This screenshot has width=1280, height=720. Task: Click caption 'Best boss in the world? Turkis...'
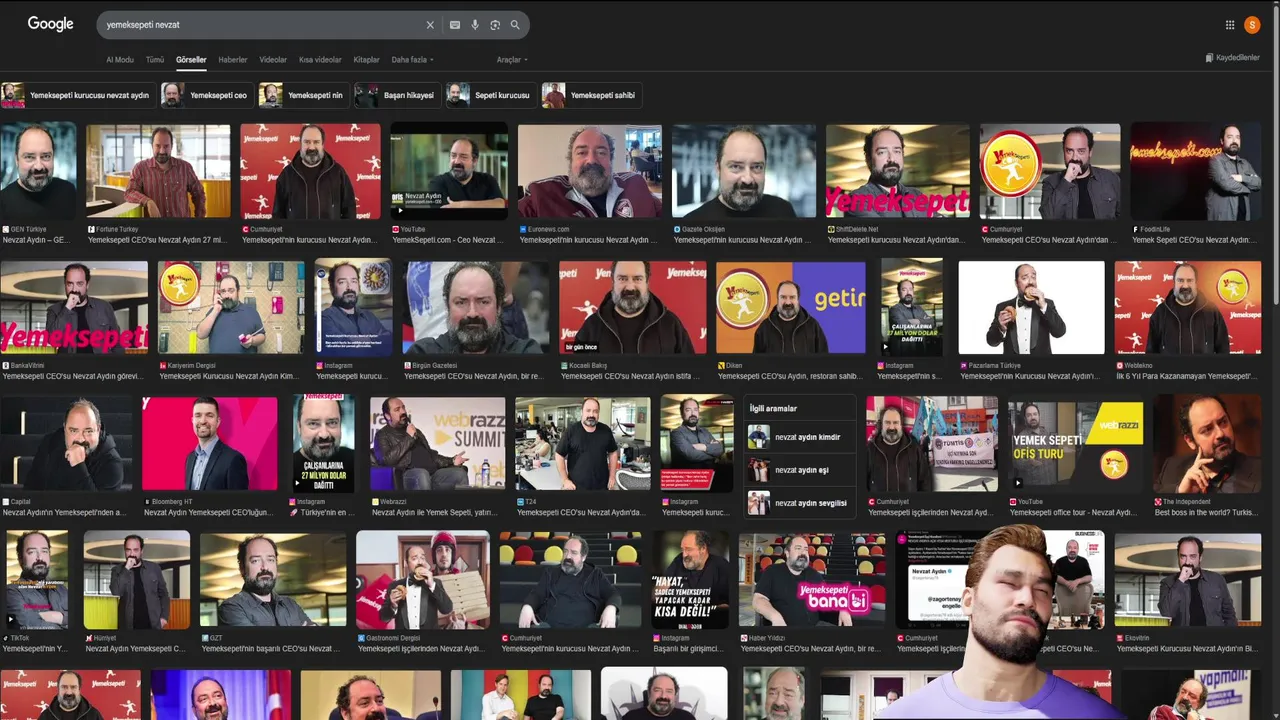click(x=1207, y=512)
